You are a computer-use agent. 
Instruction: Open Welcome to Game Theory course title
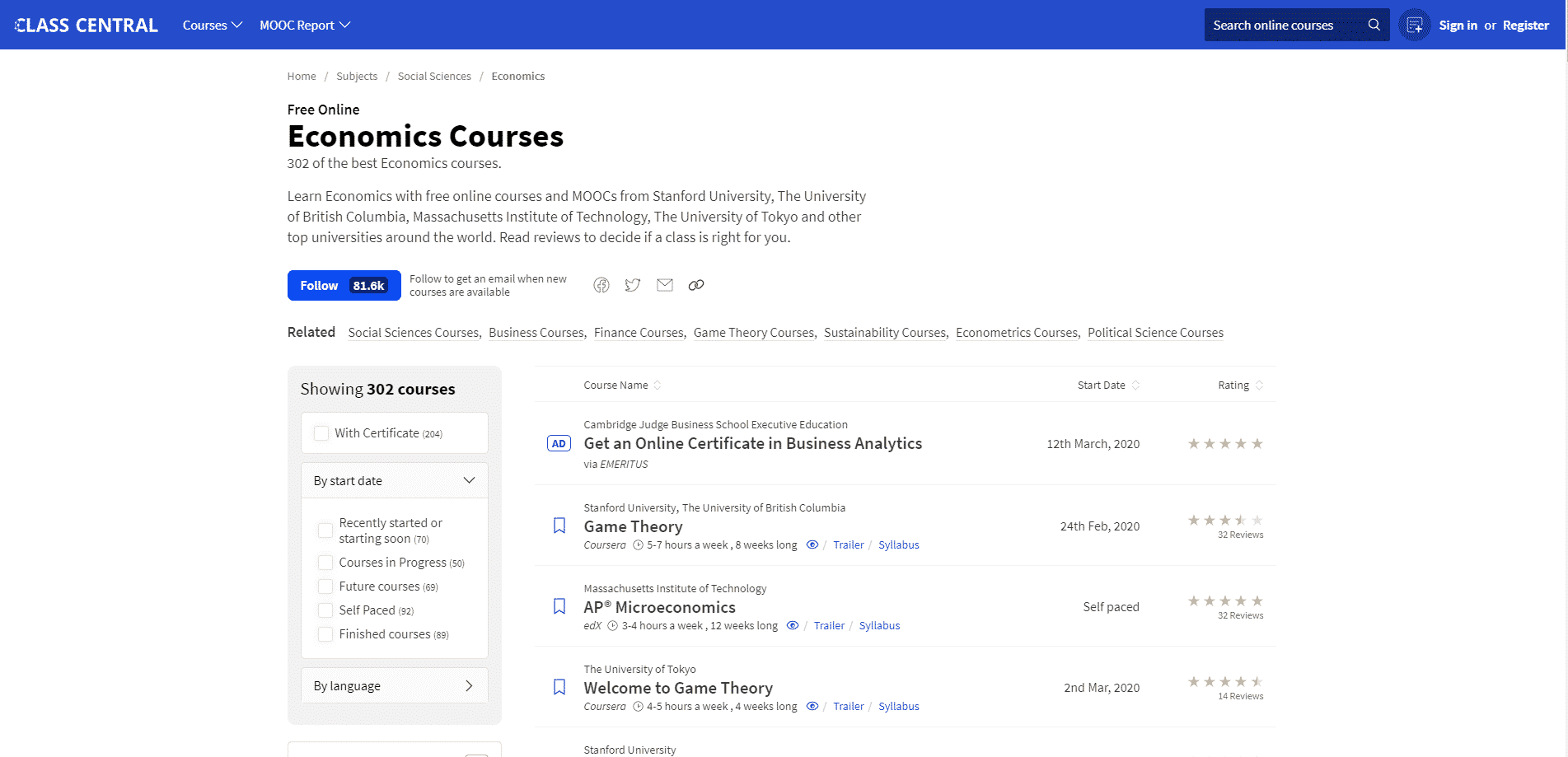point(678,688)
